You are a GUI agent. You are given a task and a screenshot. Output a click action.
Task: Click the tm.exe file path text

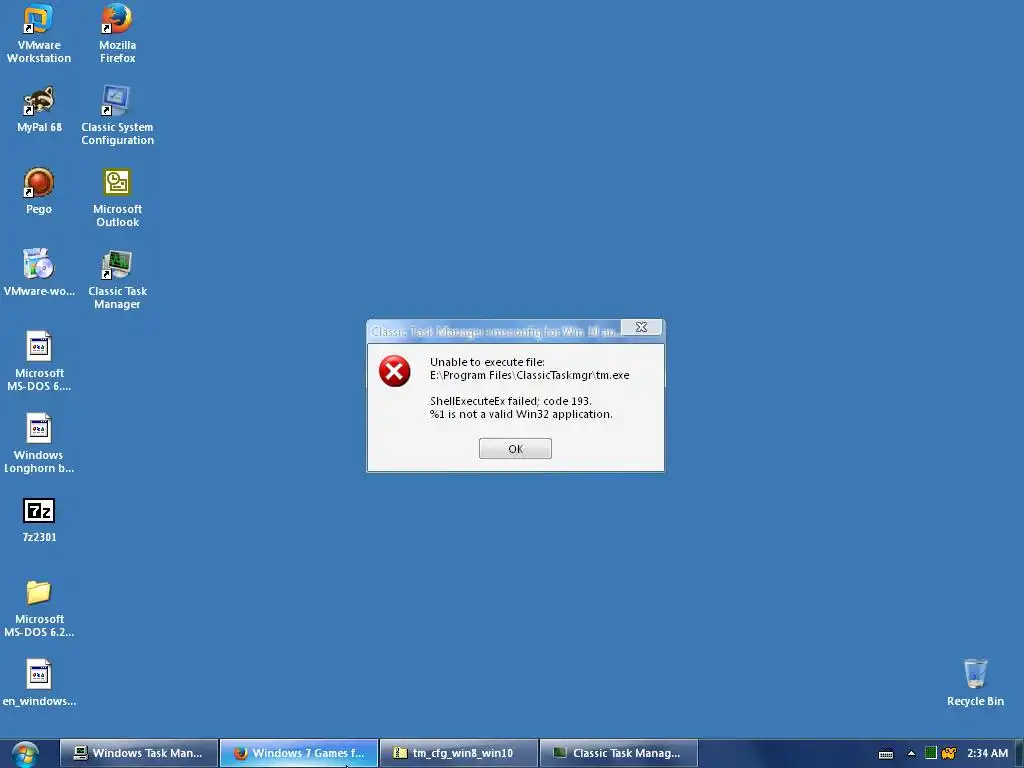tap(530, 376)
